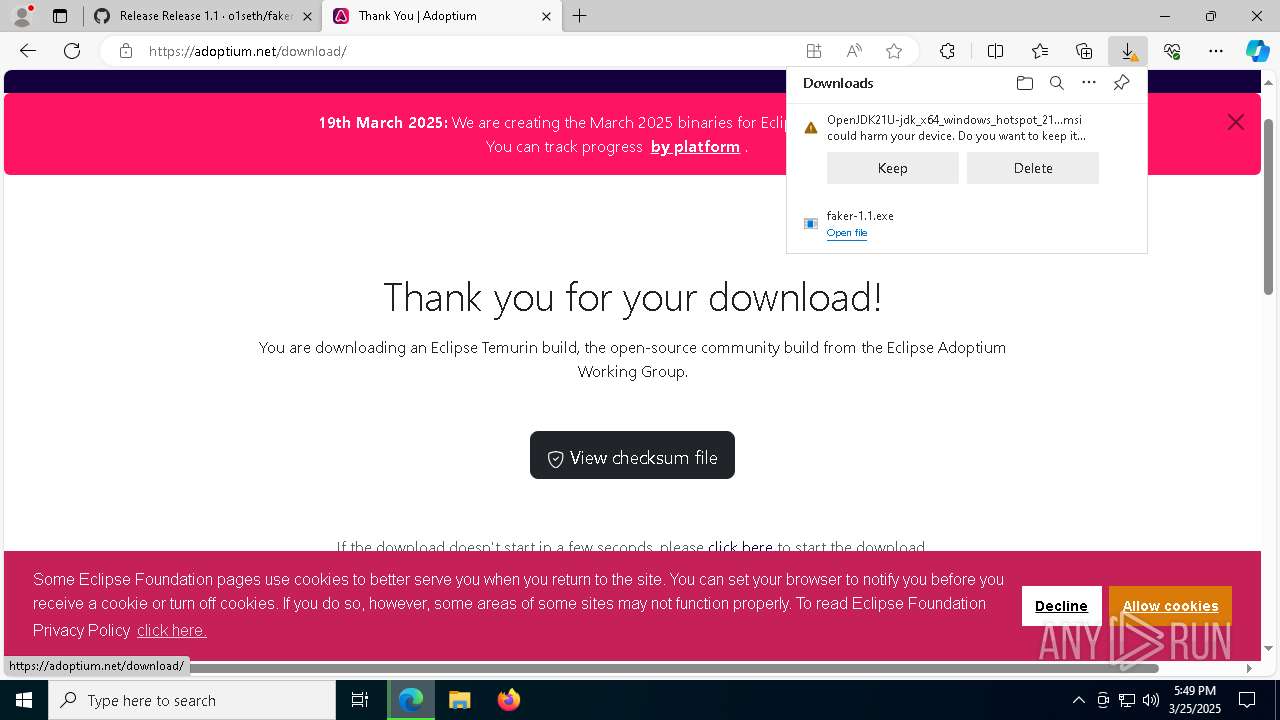Open the app available icon in address bar
Screen dimensions: 1280x720
814,51
